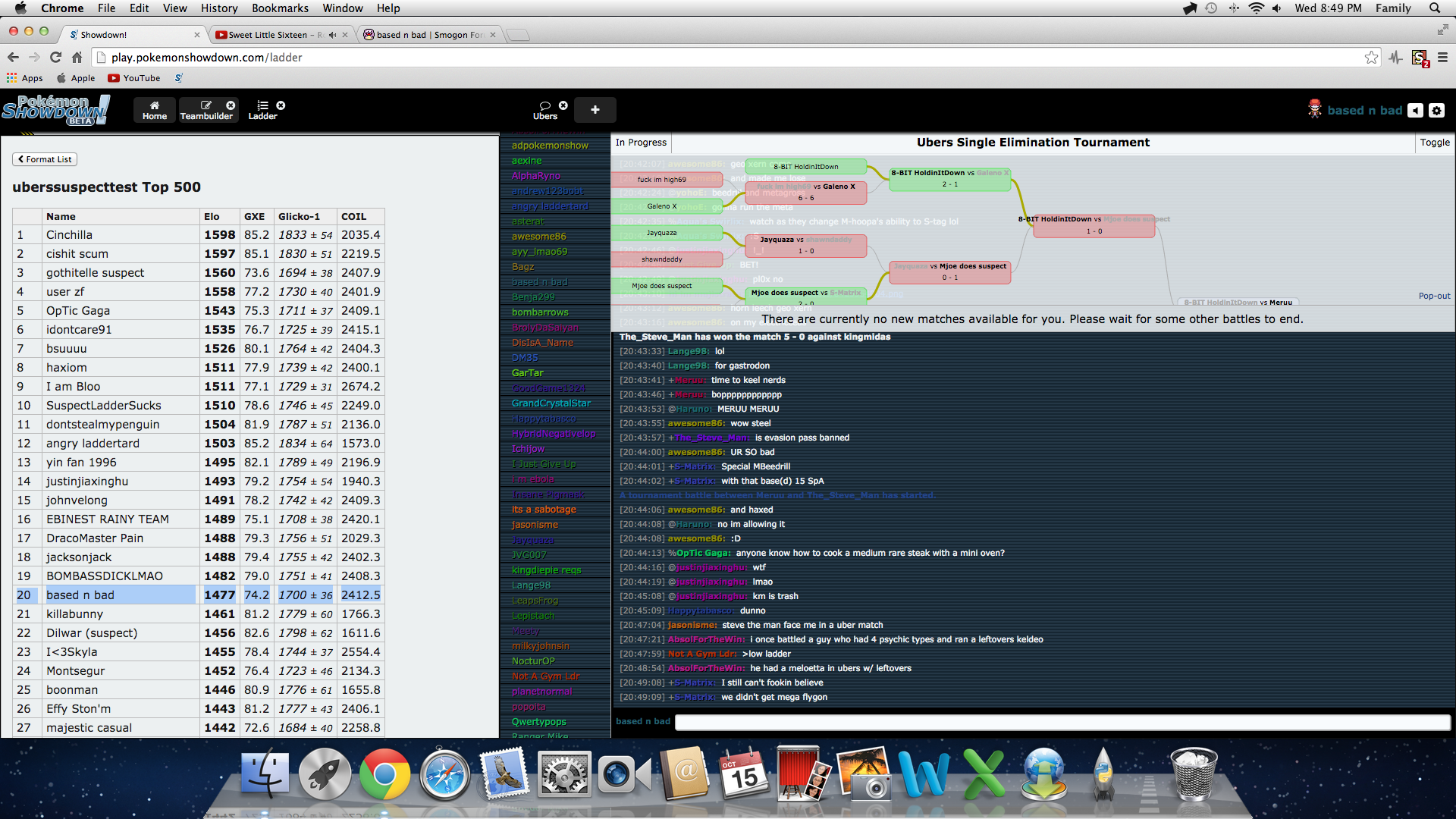Go back to the Format List

coord(45,159)
